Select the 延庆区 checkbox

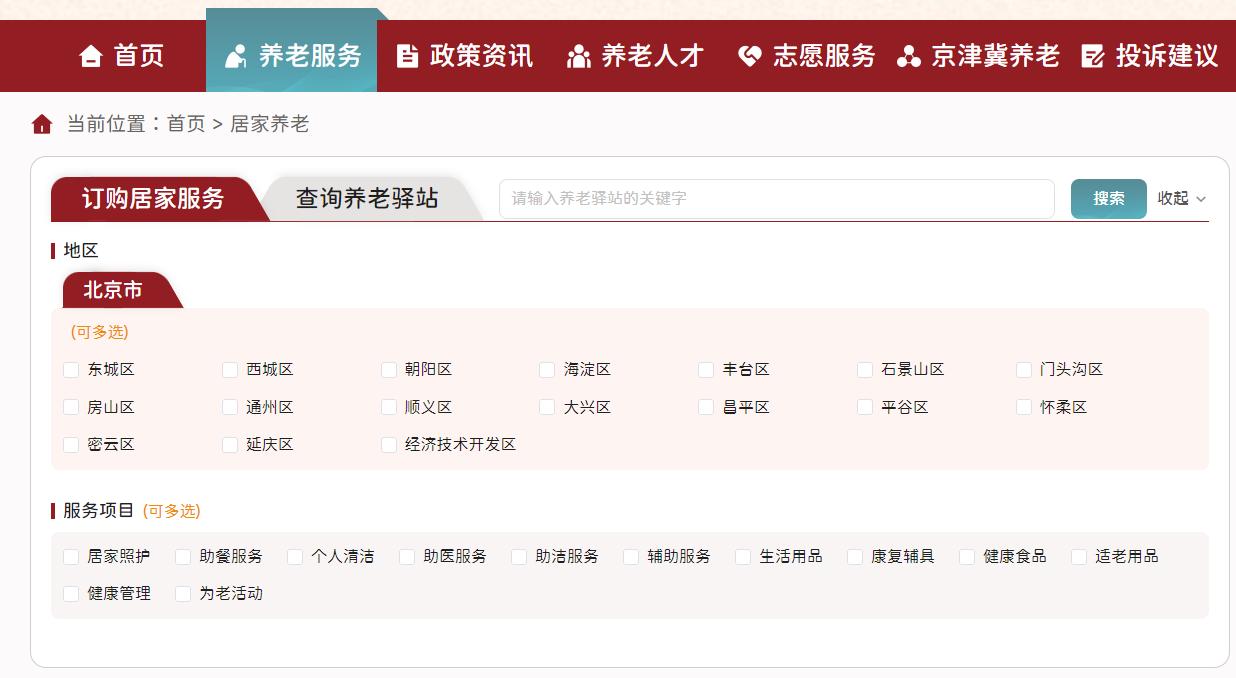(230, 444)
